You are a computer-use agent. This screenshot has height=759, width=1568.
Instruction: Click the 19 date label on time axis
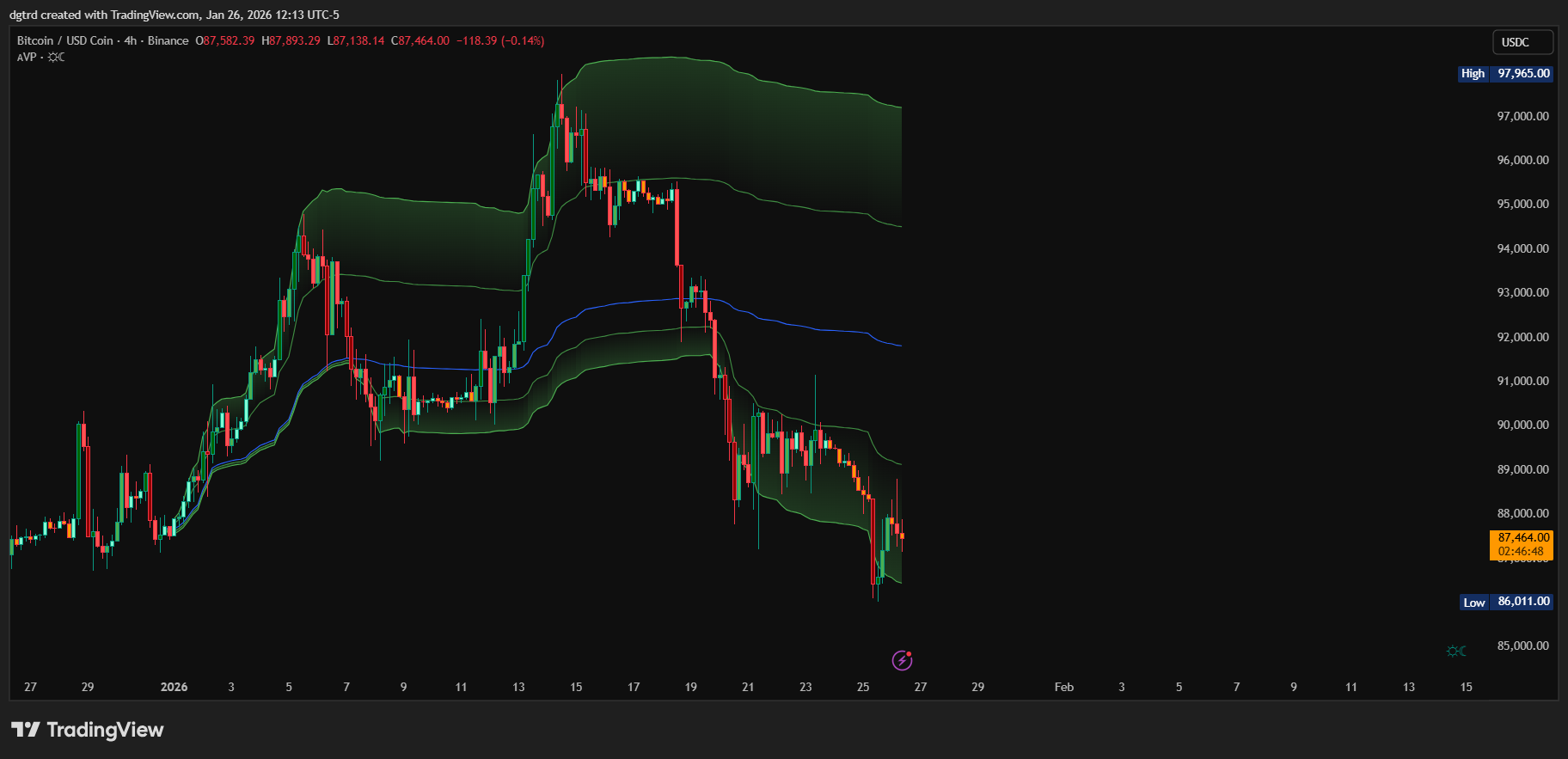691,687
